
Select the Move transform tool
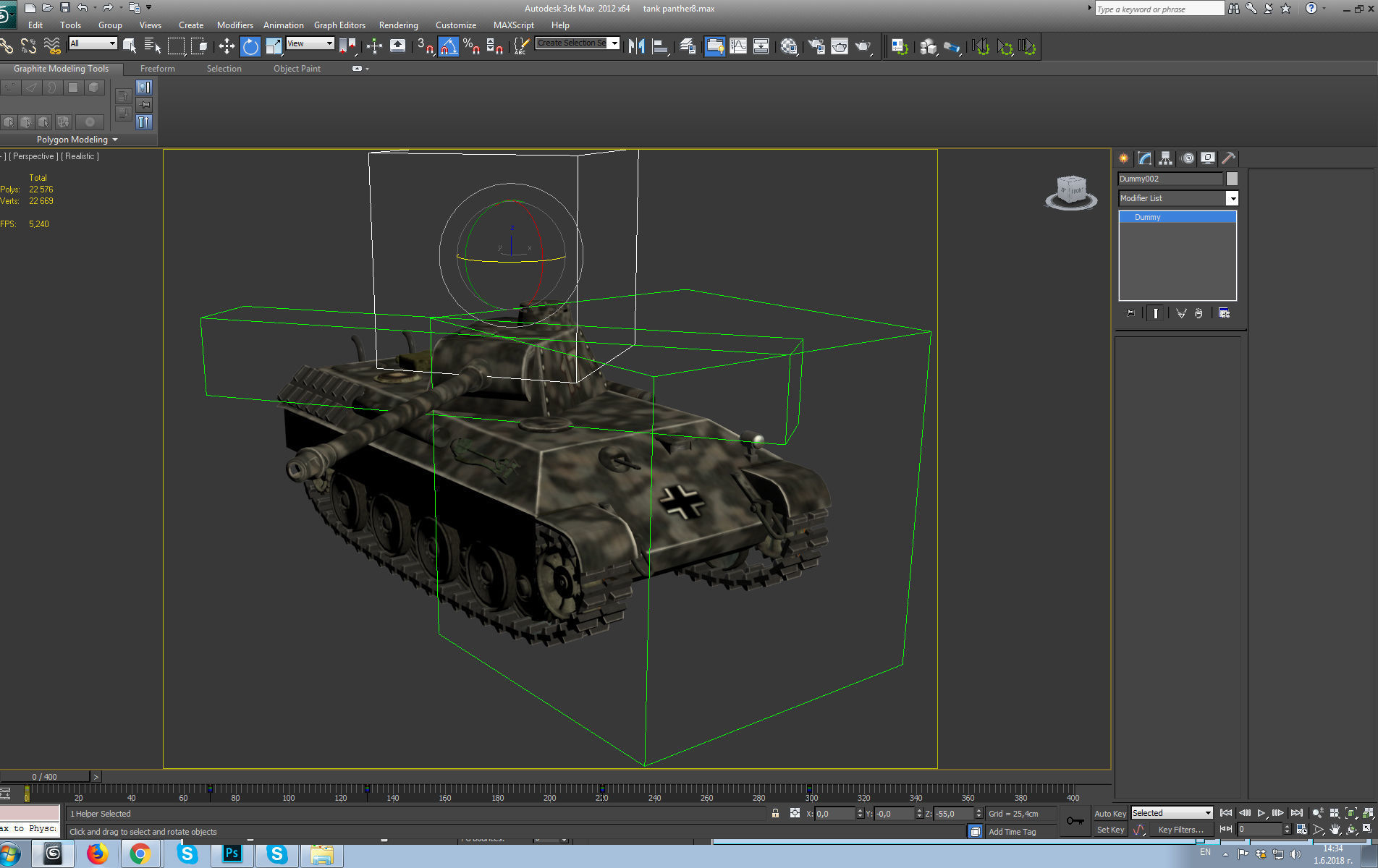coord(227,46)
